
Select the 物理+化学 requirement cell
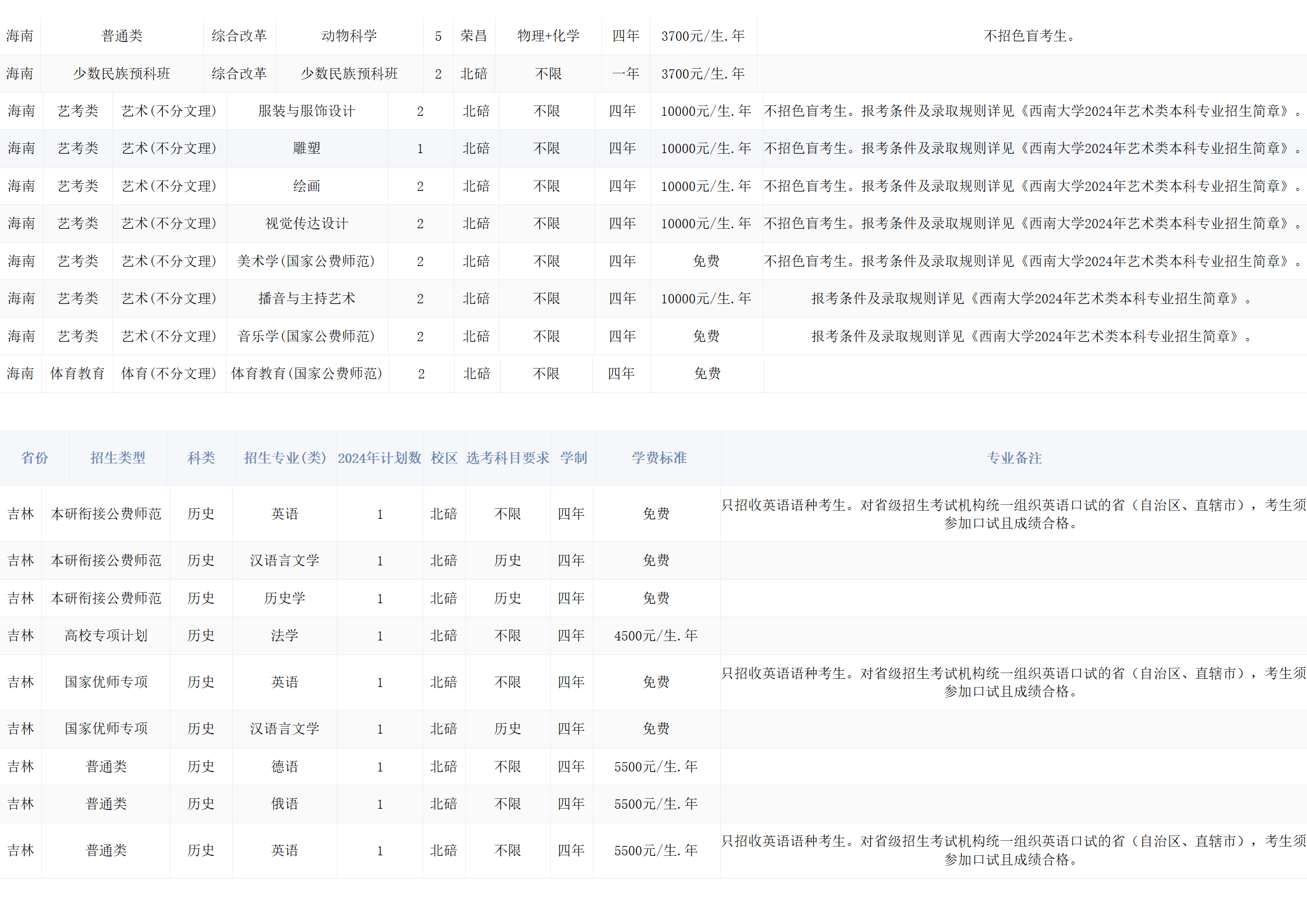pyautogui.click(x=546, y=36)
